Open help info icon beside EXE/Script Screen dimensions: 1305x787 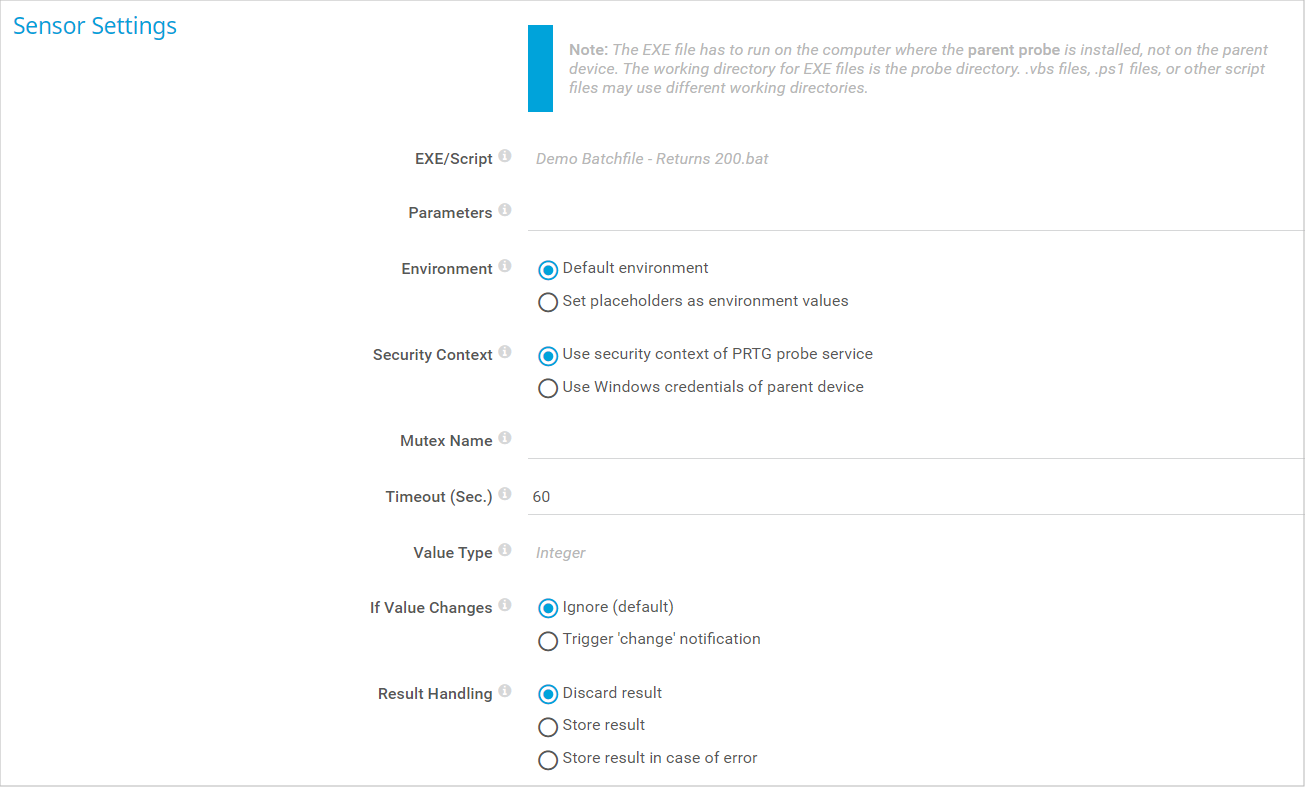pyautogui.click(x=505, y=156)
